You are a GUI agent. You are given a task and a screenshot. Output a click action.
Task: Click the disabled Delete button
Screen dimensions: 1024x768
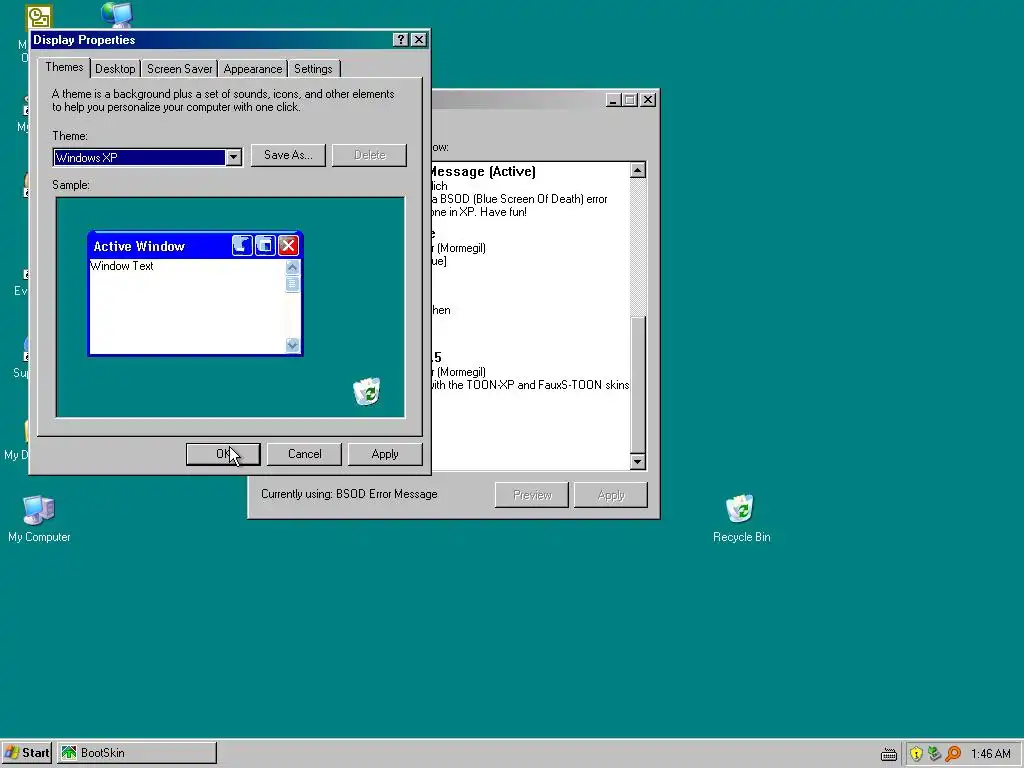click(x=370, y=155)
